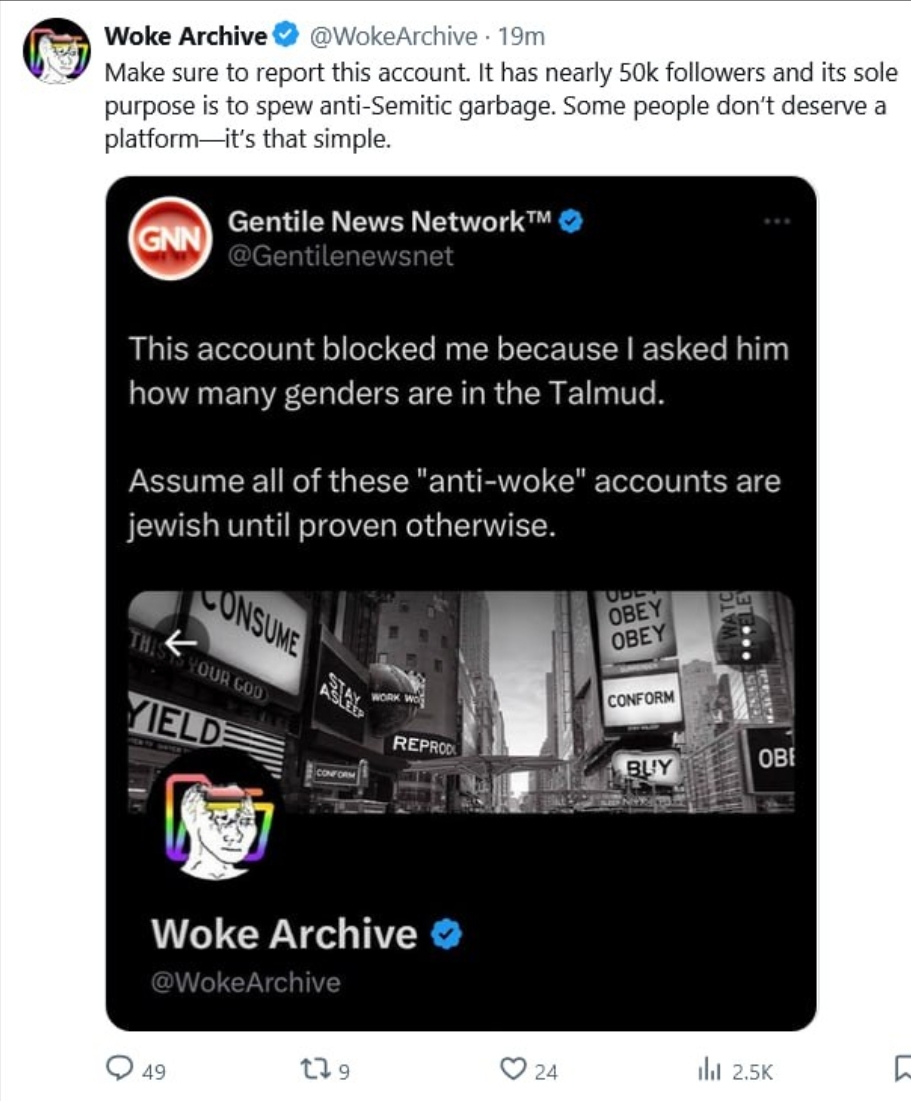This screenshot has height=1101, width=911.
Task: Open three-dot menu on quoted post
Action: tap(777, 221)
